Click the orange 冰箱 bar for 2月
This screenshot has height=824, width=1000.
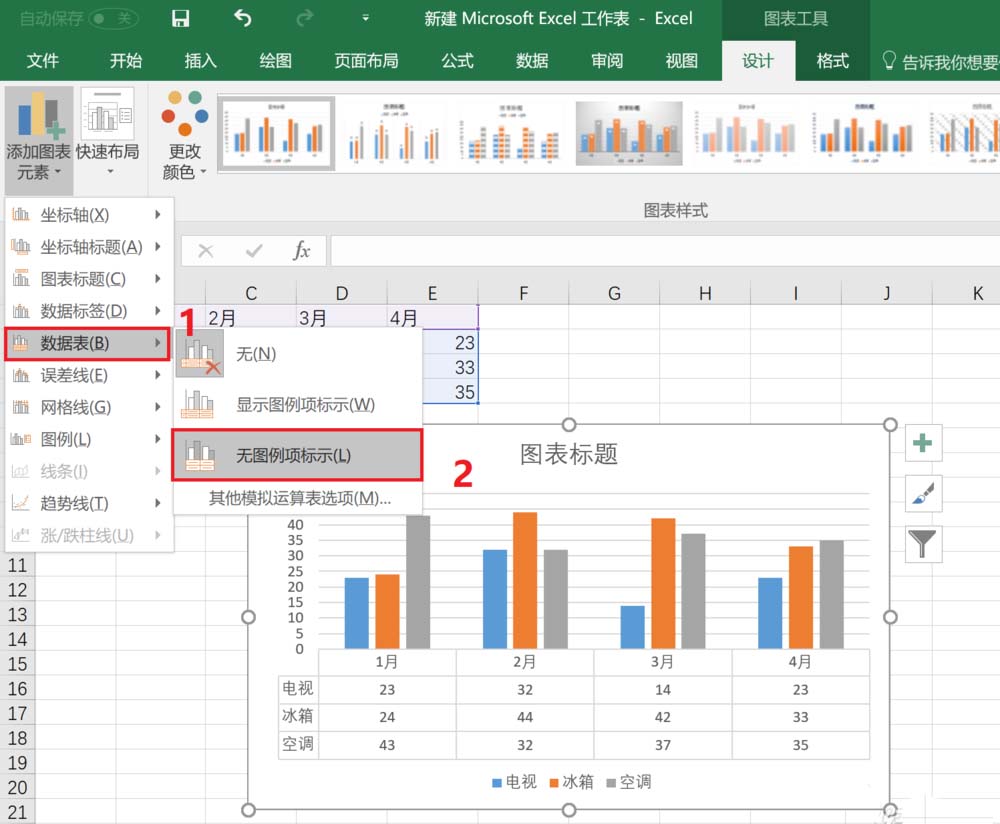click(525, 580)
